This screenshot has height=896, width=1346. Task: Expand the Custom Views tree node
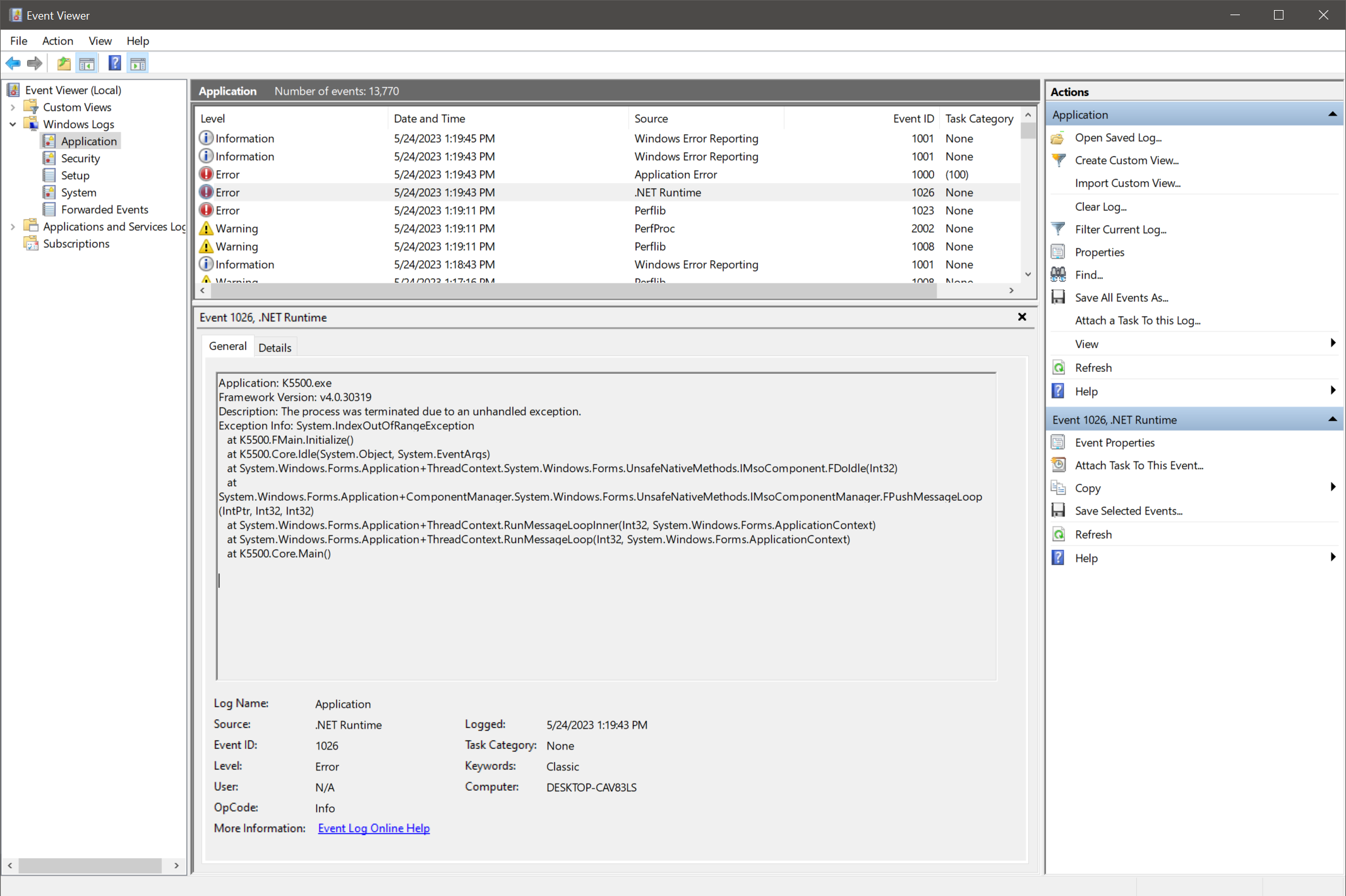coord(13,107)
